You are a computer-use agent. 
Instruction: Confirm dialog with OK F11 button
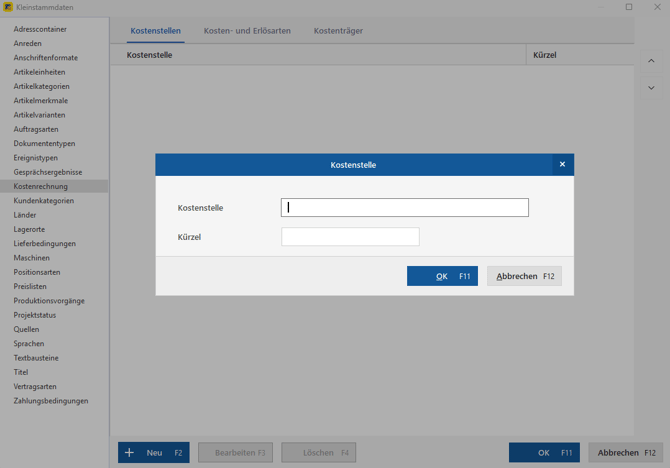click(442, 276)
